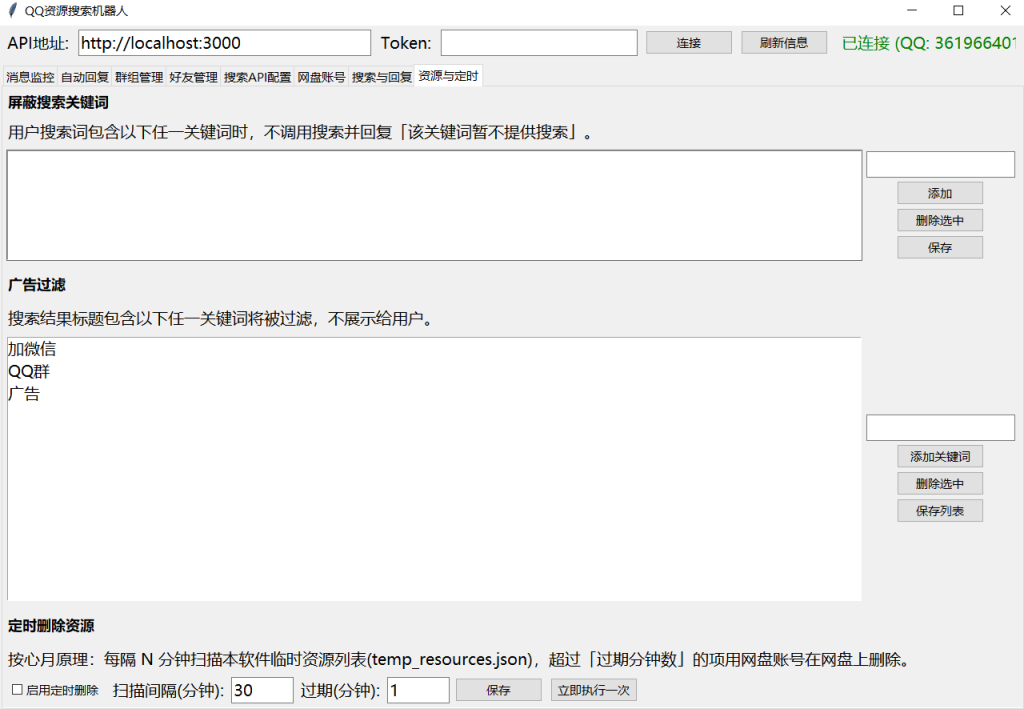Open the 自动回复 tab
Image resolution: width=1024 pixels, height=709 pixels.
point(85,77)
